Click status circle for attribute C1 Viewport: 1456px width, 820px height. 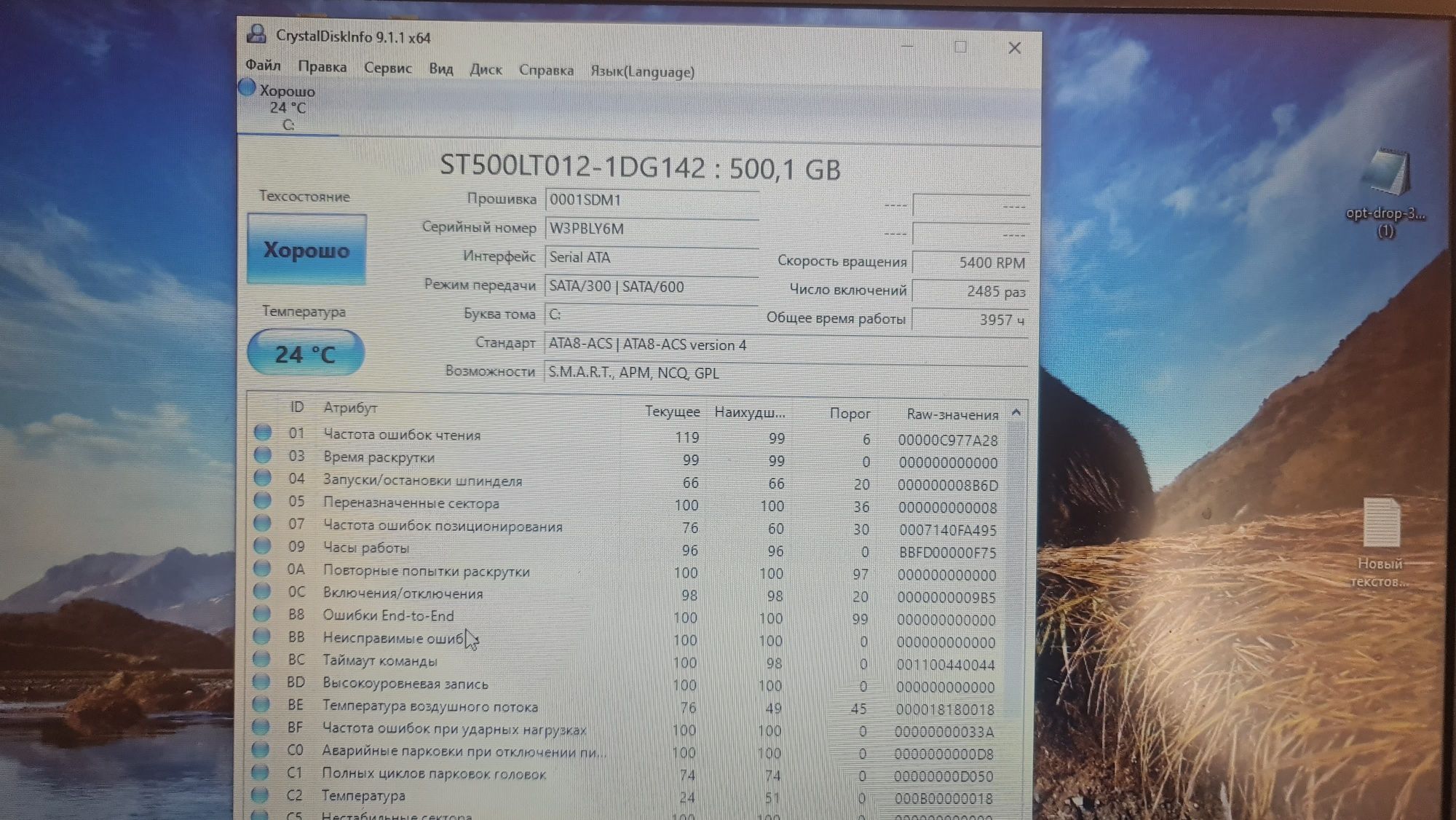point(260,772)
